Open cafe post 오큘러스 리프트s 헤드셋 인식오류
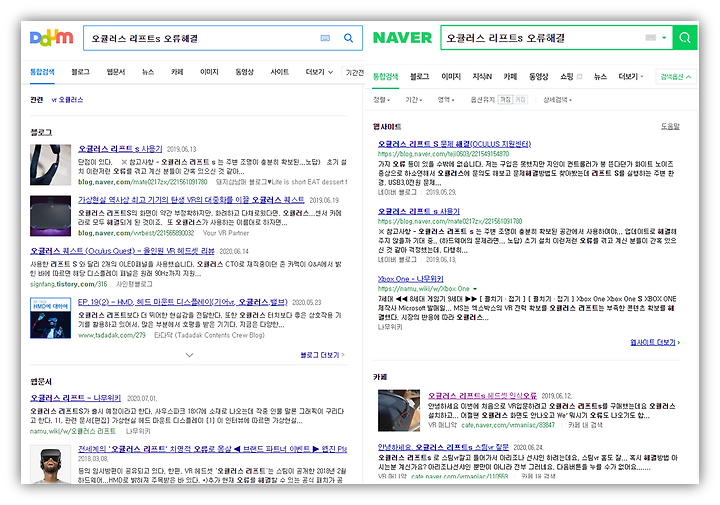Viewport: 720px width, 505px height. 482,395
